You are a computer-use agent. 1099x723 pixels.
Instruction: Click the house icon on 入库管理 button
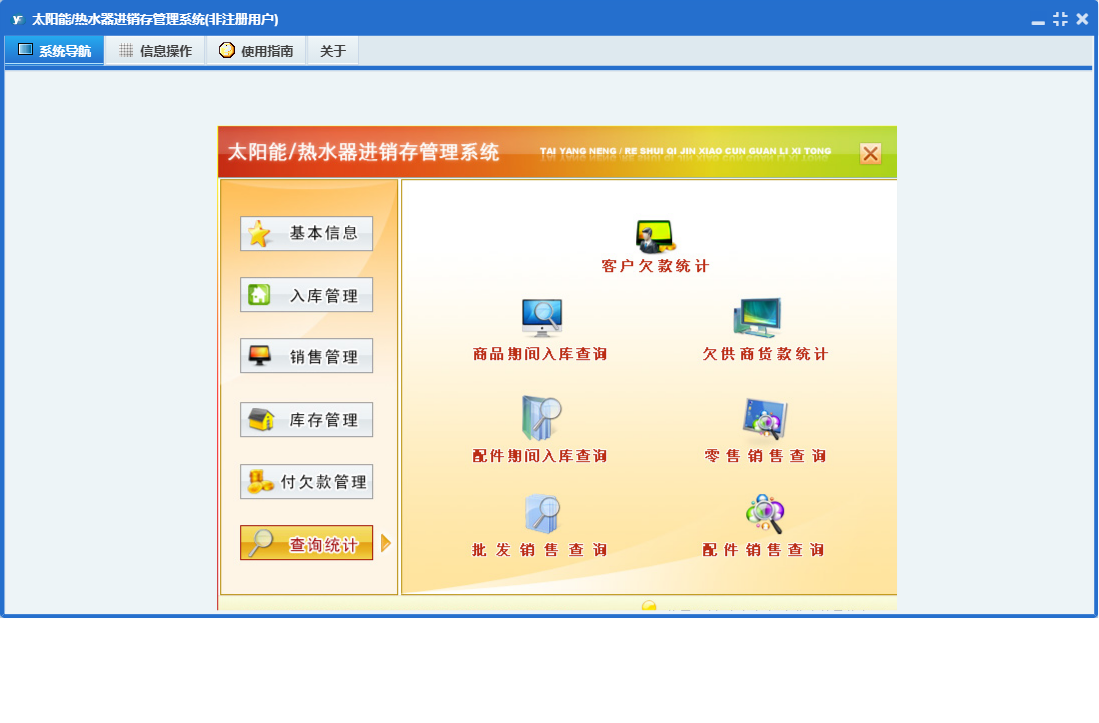point(257,294)
